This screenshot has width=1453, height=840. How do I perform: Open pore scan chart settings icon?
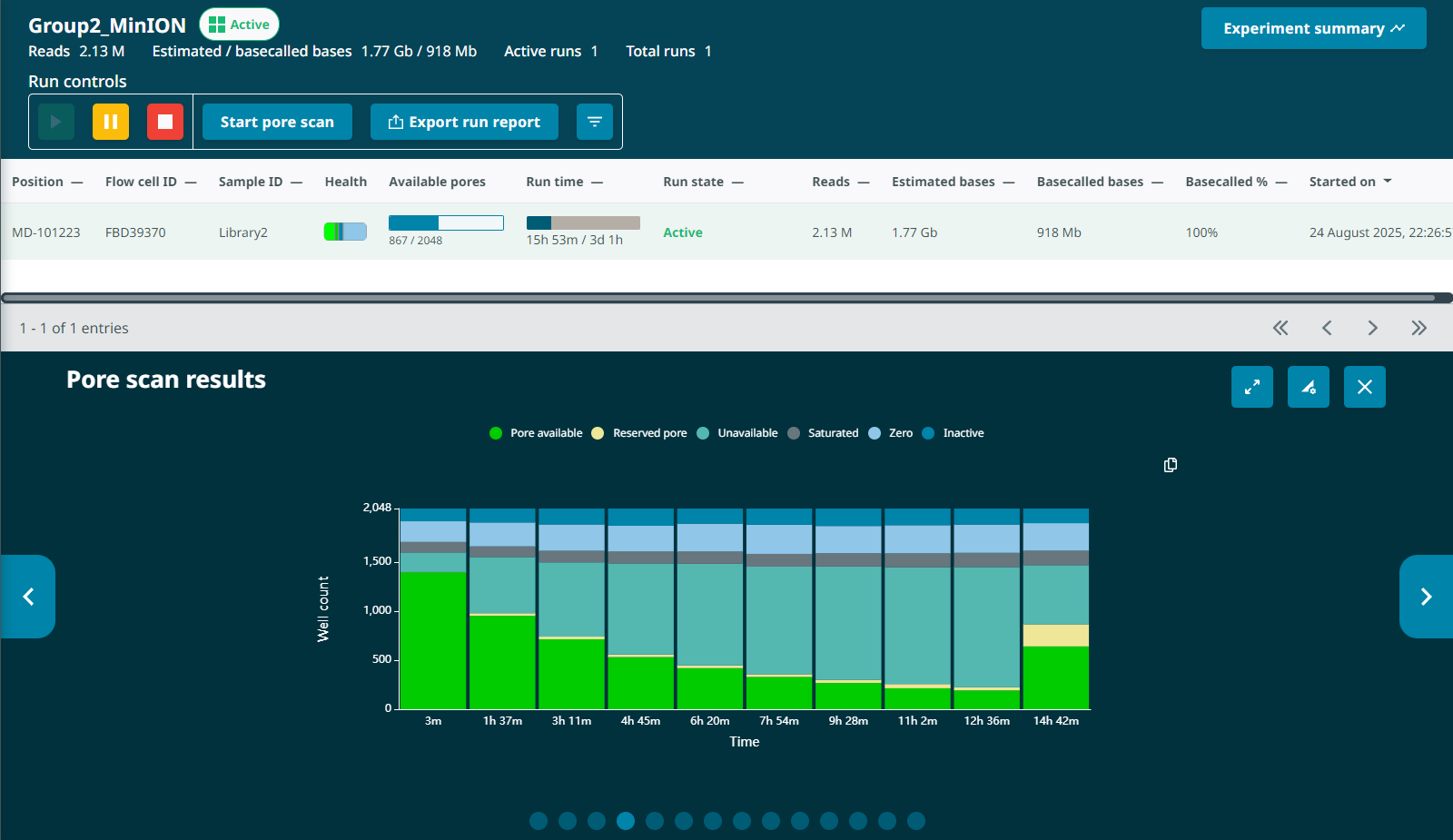click(1308, 387)
